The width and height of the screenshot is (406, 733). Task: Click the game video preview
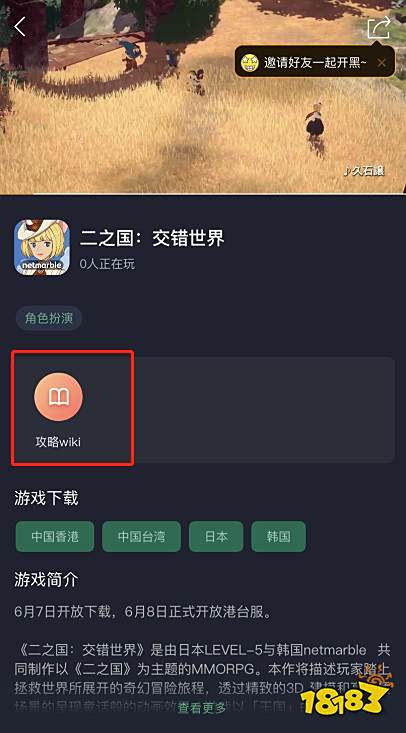point(203,97)
